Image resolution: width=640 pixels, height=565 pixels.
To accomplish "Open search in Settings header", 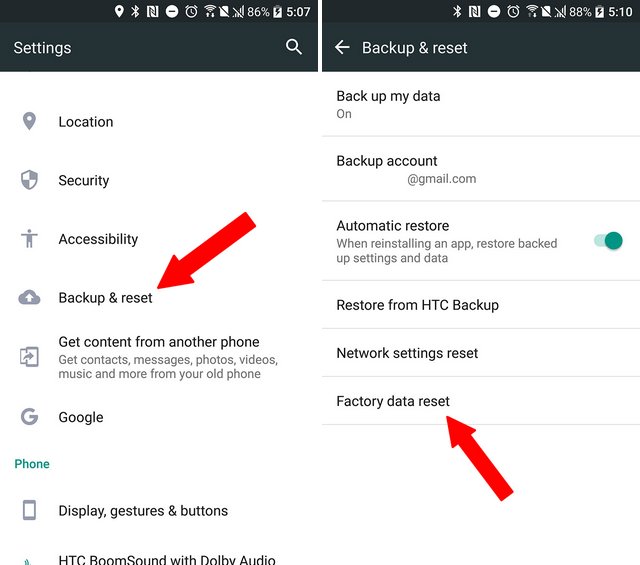I will [x=293, y=47].
